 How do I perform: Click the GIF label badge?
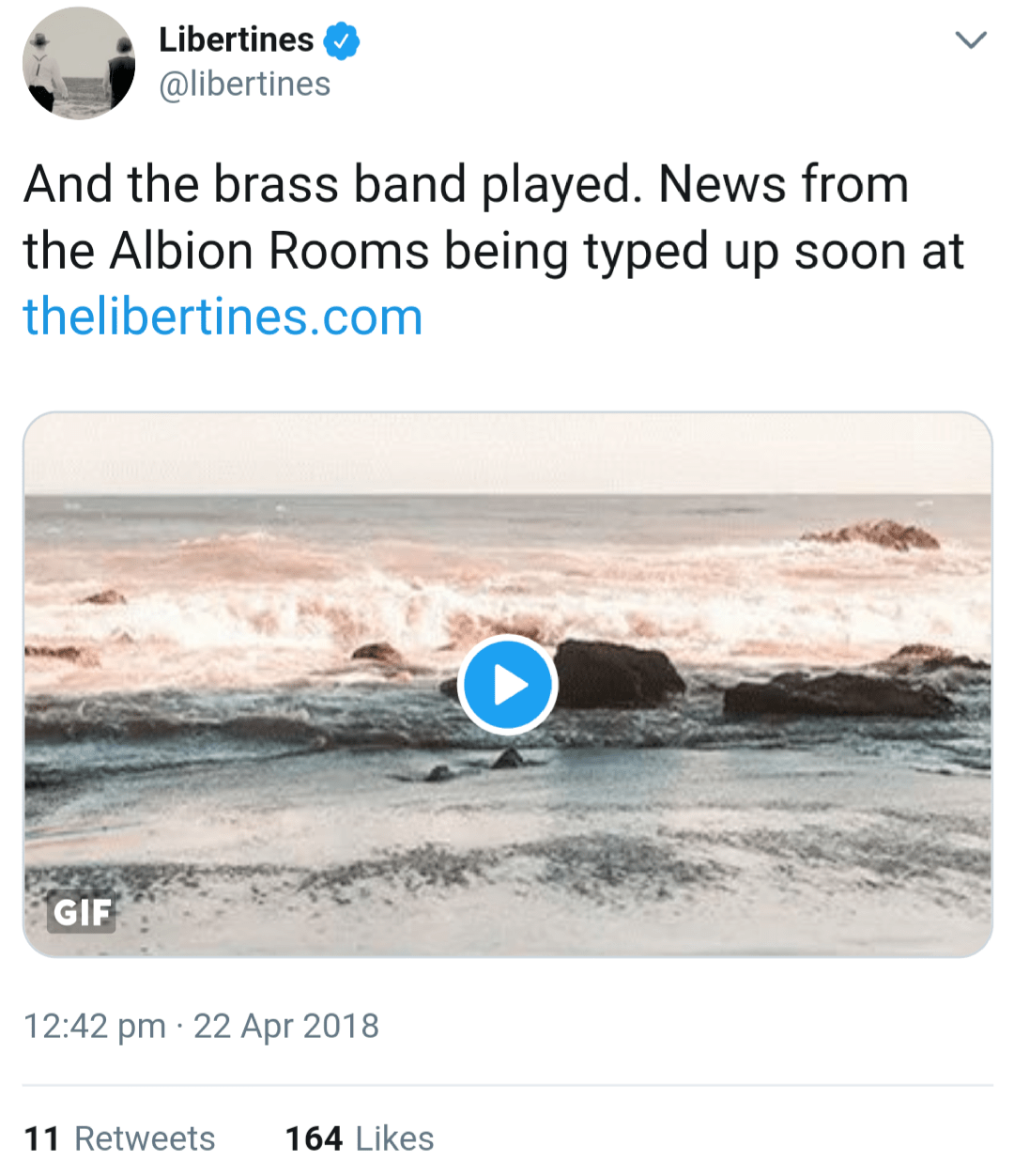click(x=82, y=912)
